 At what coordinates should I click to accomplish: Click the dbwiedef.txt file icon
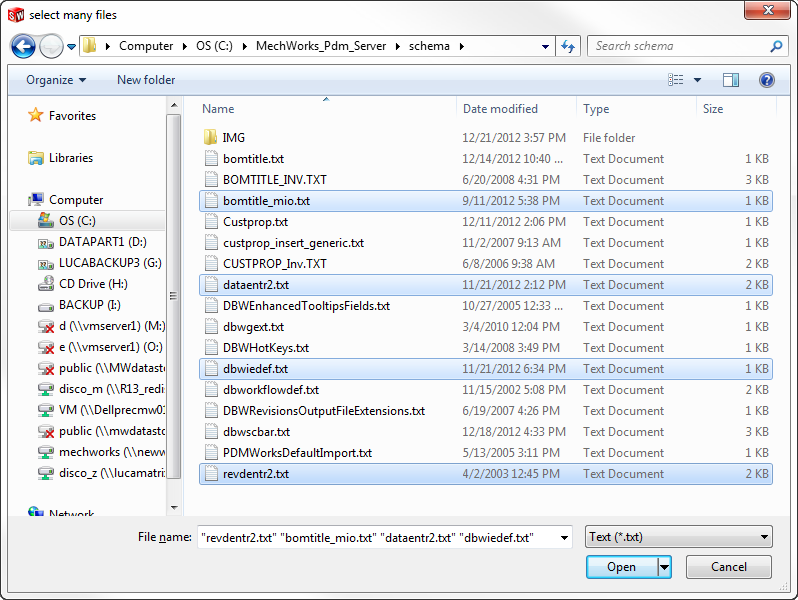tap(211, 368)
